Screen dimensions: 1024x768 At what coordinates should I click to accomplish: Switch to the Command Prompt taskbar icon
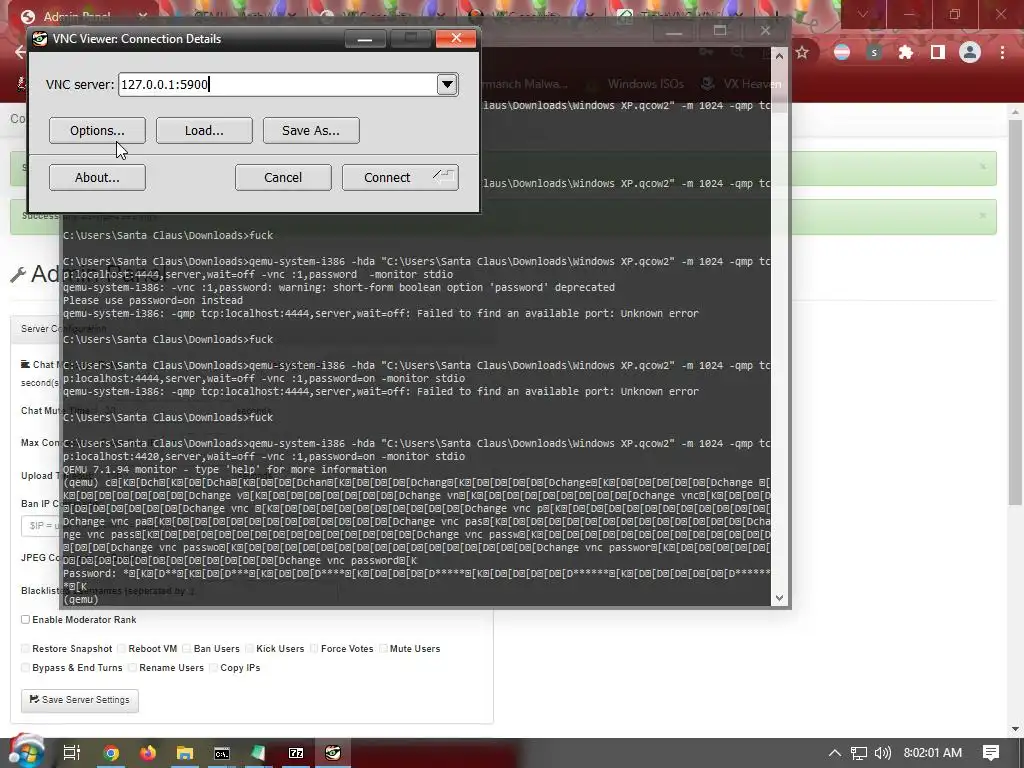point(222,753)
